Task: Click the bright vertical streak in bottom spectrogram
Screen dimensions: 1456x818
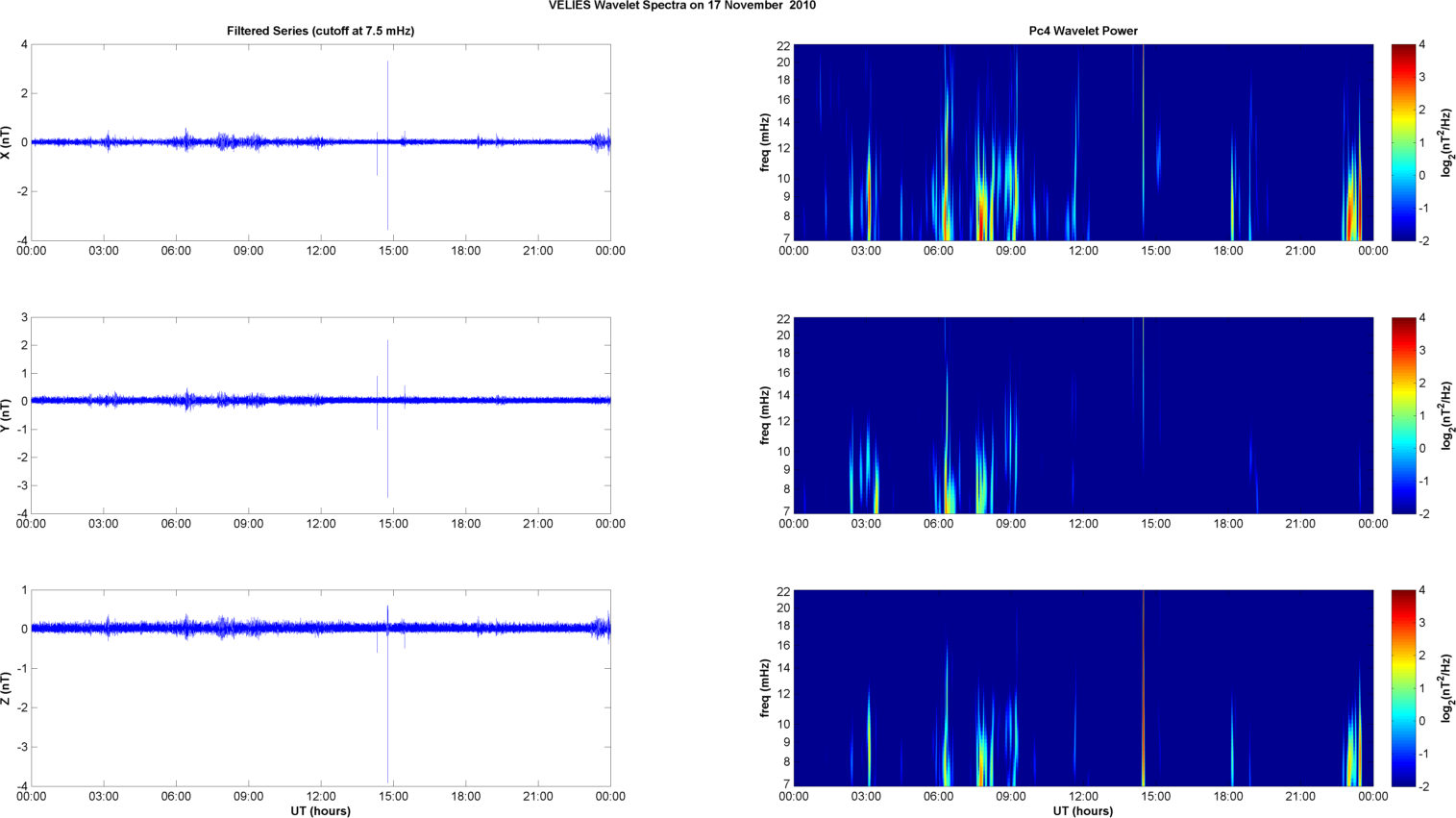Action: pyautogui.click(x=1144, y=688)
